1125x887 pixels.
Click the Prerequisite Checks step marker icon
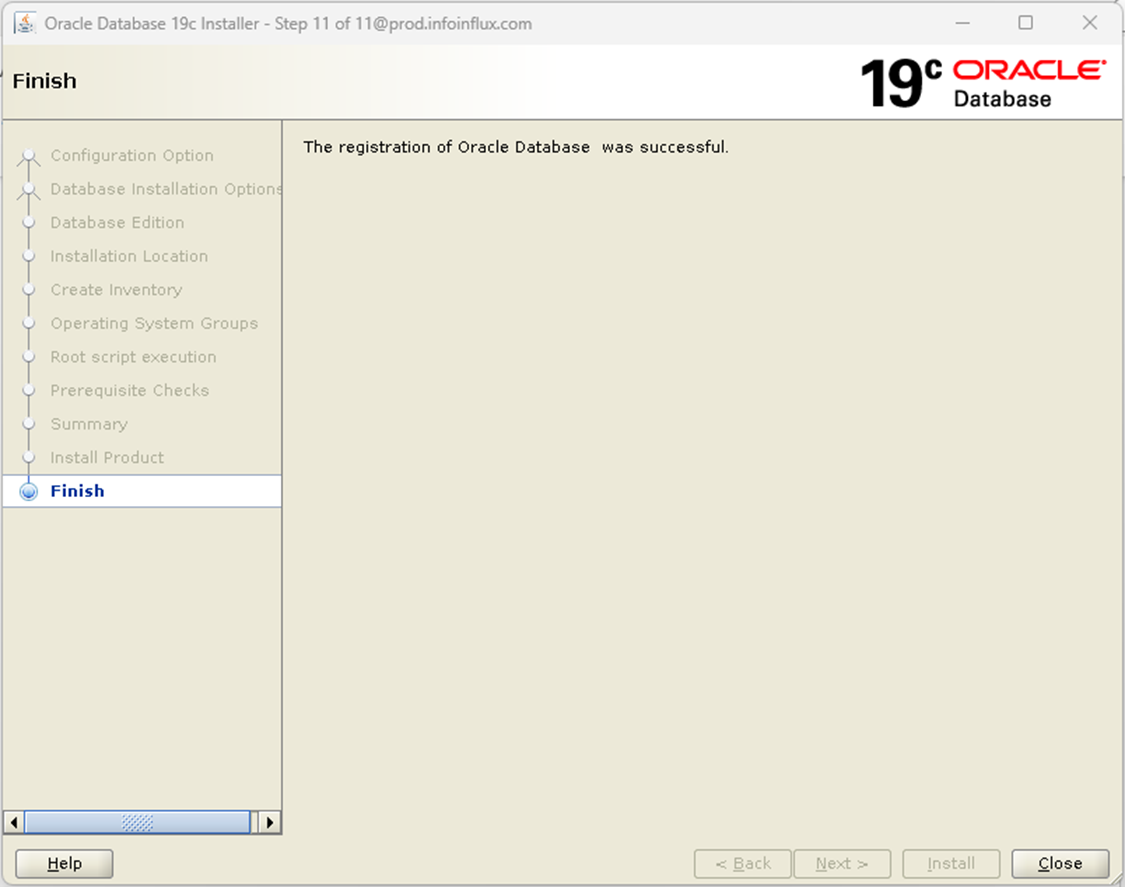click(x=28, y=390)
